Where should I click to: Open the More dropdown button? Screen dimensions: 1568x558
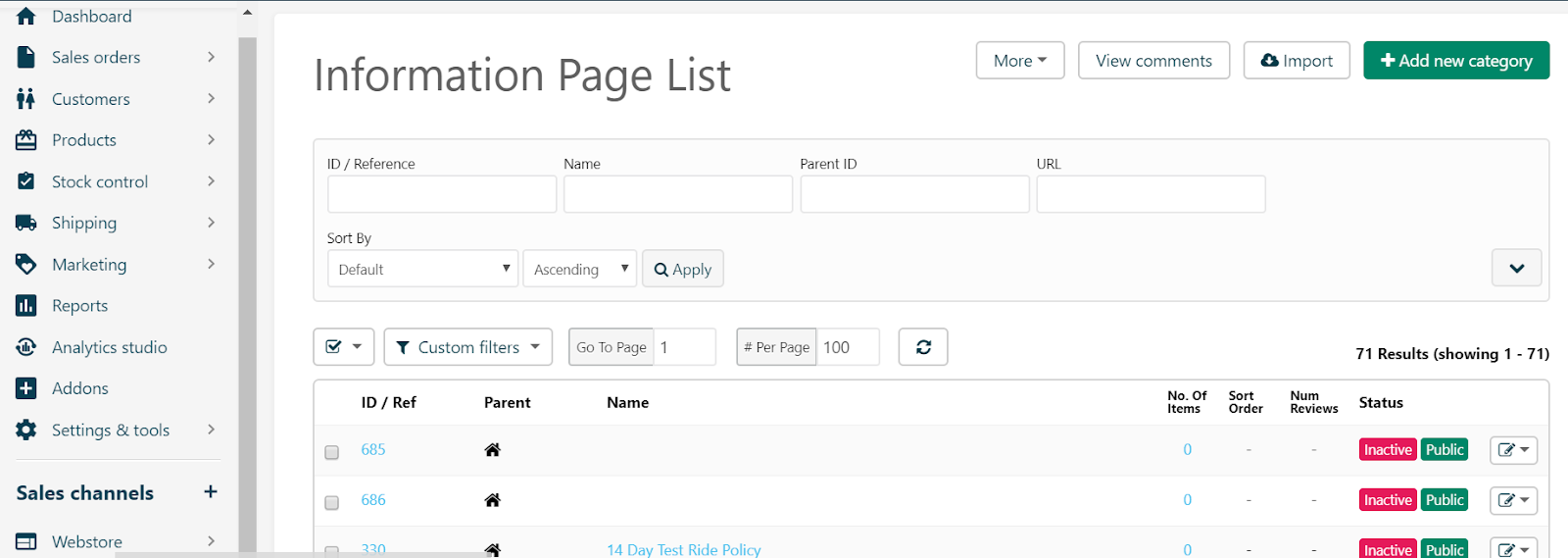point(1020,61)
